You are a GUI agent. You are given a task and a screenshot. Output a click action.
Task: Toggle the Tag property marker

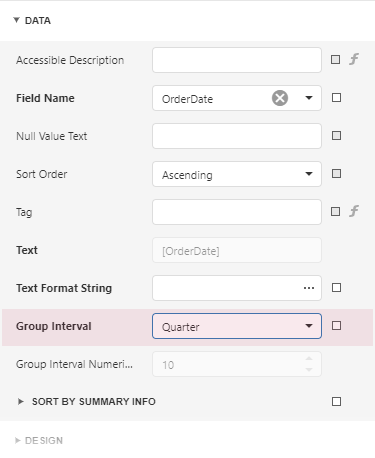pyautogui.click(x=335, y=211)
